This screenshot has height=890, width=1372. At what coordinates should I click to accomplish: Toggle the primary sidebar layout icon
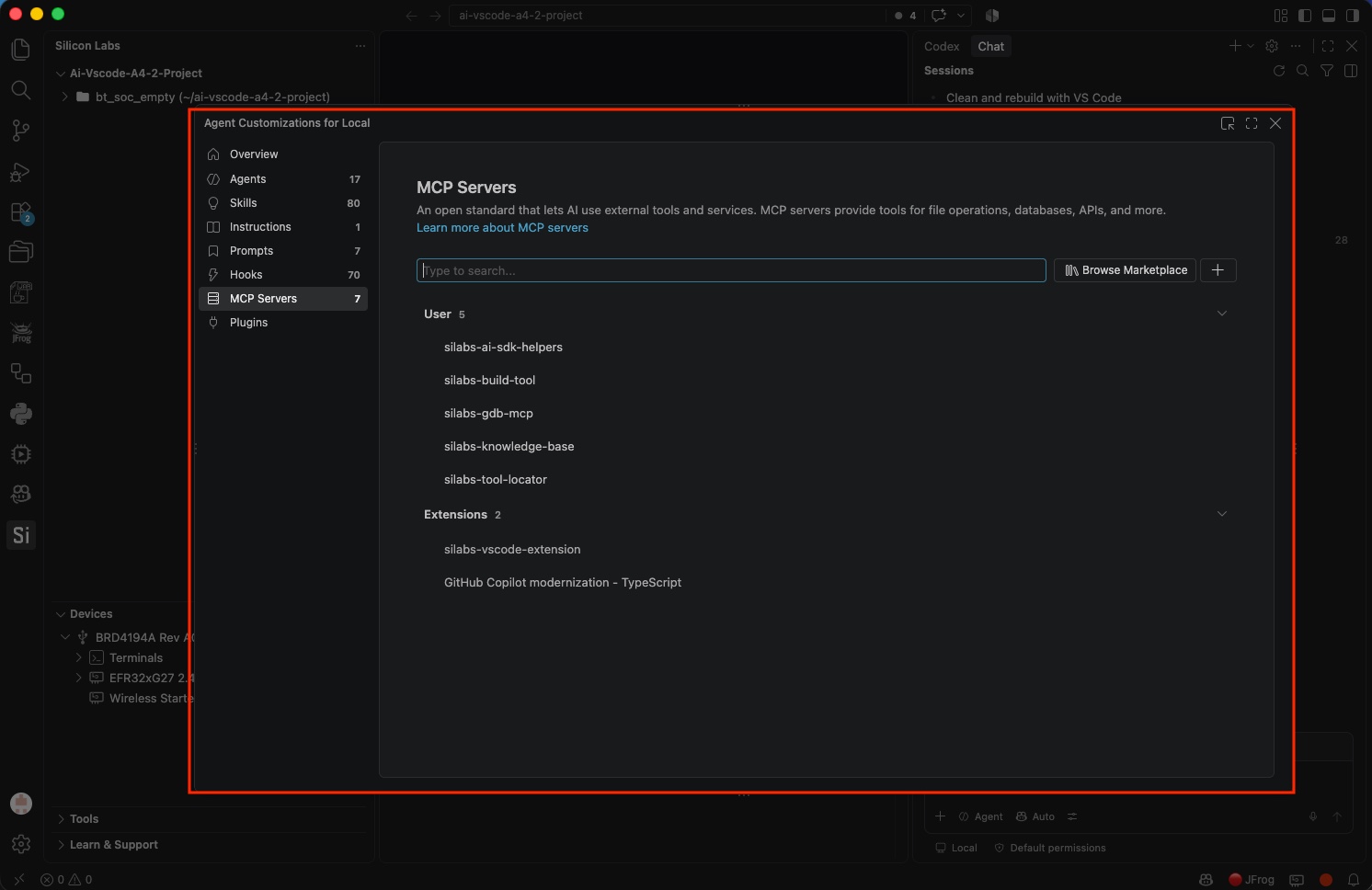point(1304,16)
